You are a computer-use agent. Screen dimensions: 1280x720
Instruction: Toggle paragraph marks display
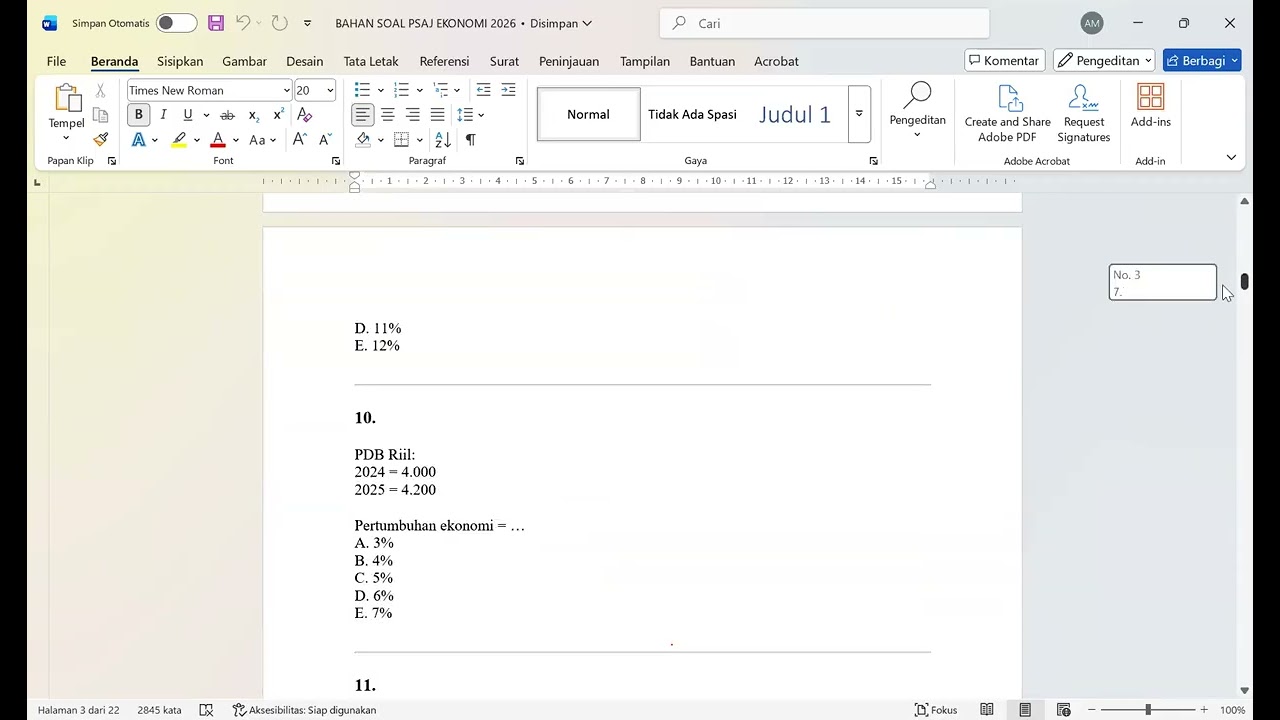tap(470, 140)
